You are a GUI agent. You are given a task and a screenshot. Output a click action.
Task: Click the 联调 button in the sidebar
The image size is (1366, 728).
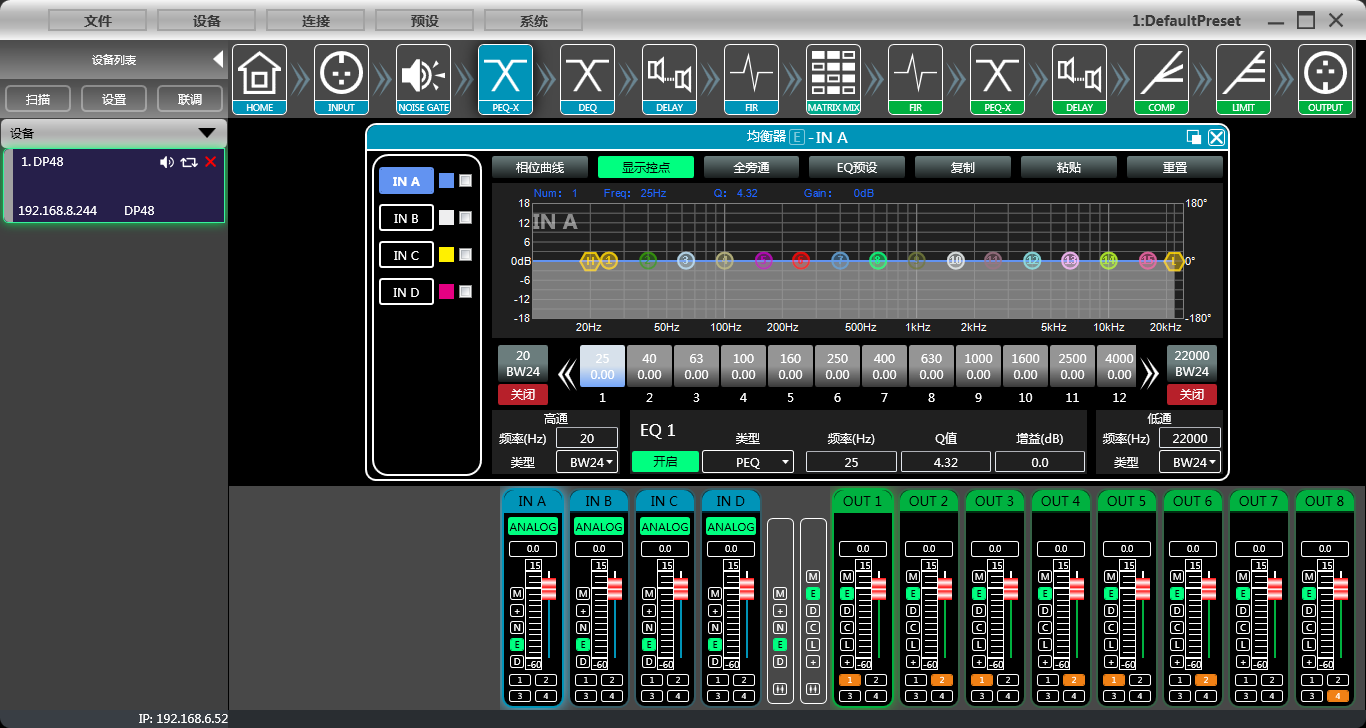(190, 99)
